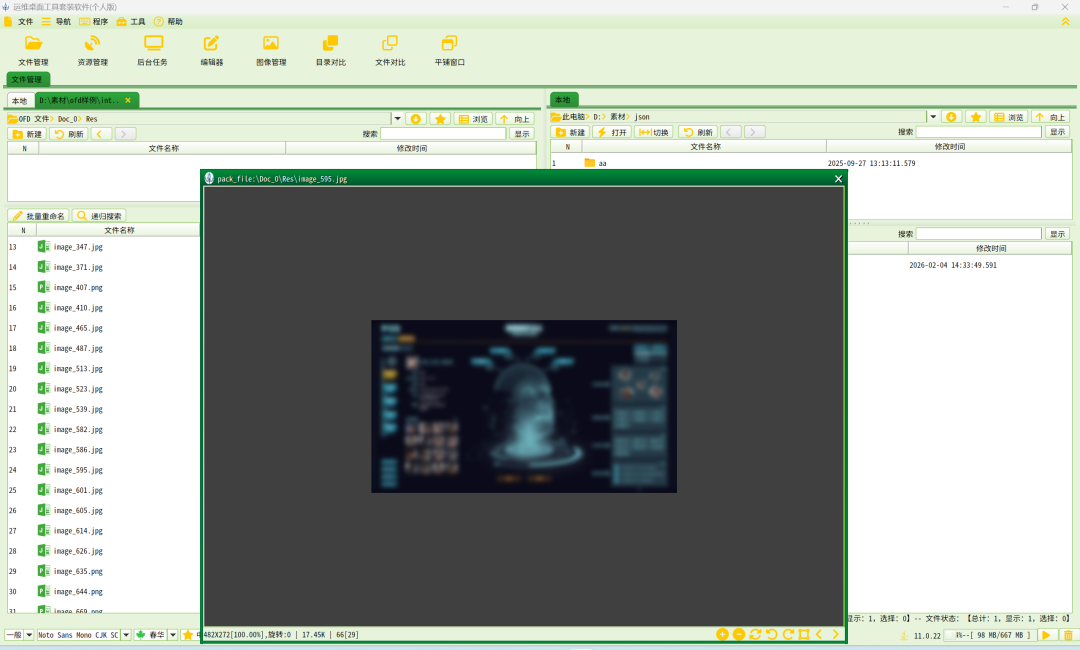
Task: Zoom out with the viewer minus icon
Action: pyautogui.click(x=738, y=634)
